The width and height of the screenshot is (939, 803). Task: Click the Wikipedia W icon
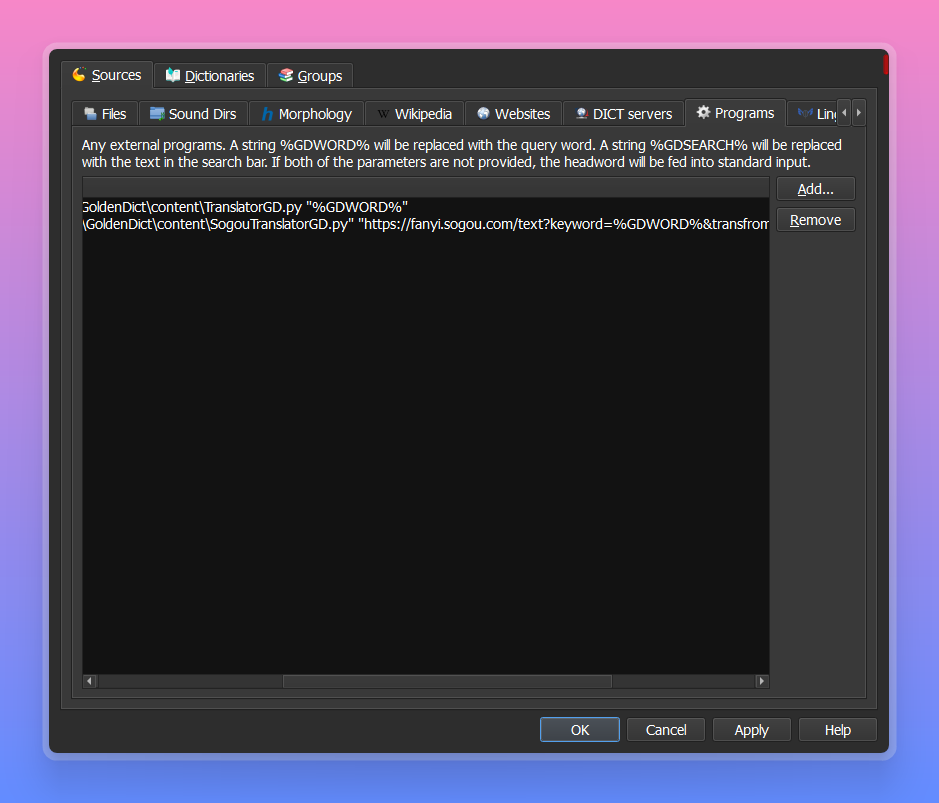383,114
